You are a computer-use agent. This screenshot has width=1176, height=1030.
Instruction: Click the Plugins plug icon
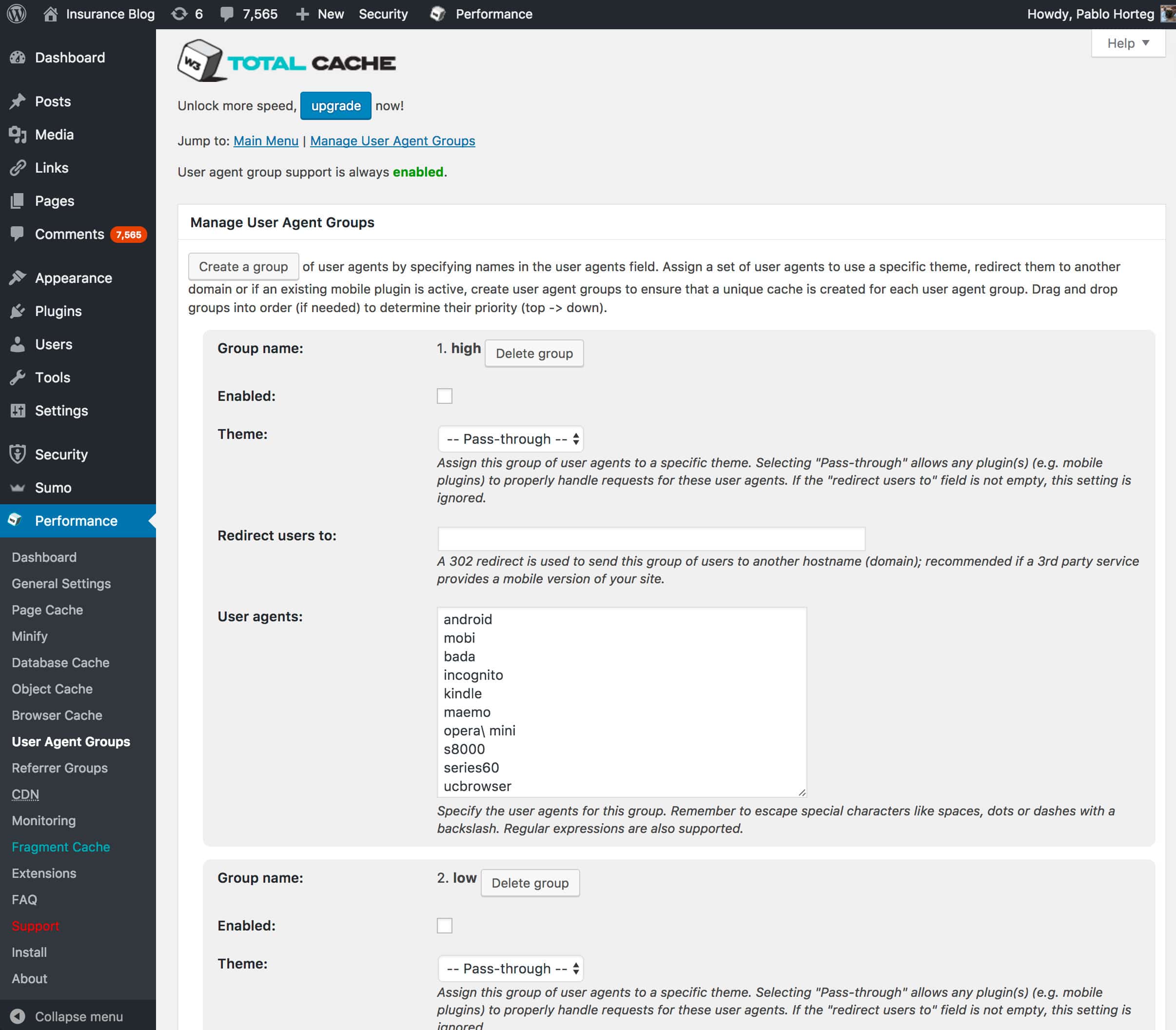[x=18, y=311]
